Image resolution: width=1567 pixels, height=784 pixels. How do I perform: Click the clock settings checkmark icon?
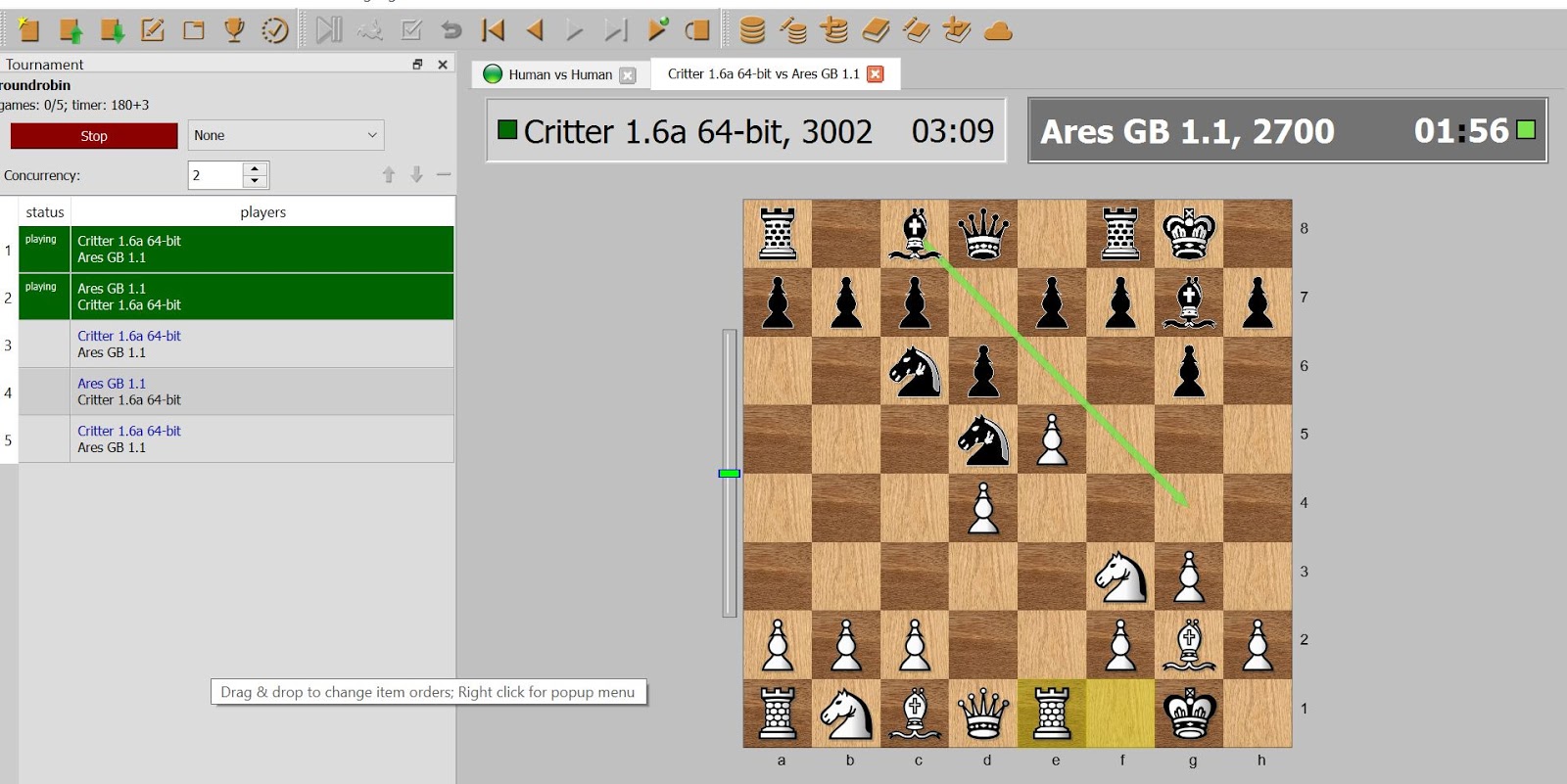click(275, 30)
